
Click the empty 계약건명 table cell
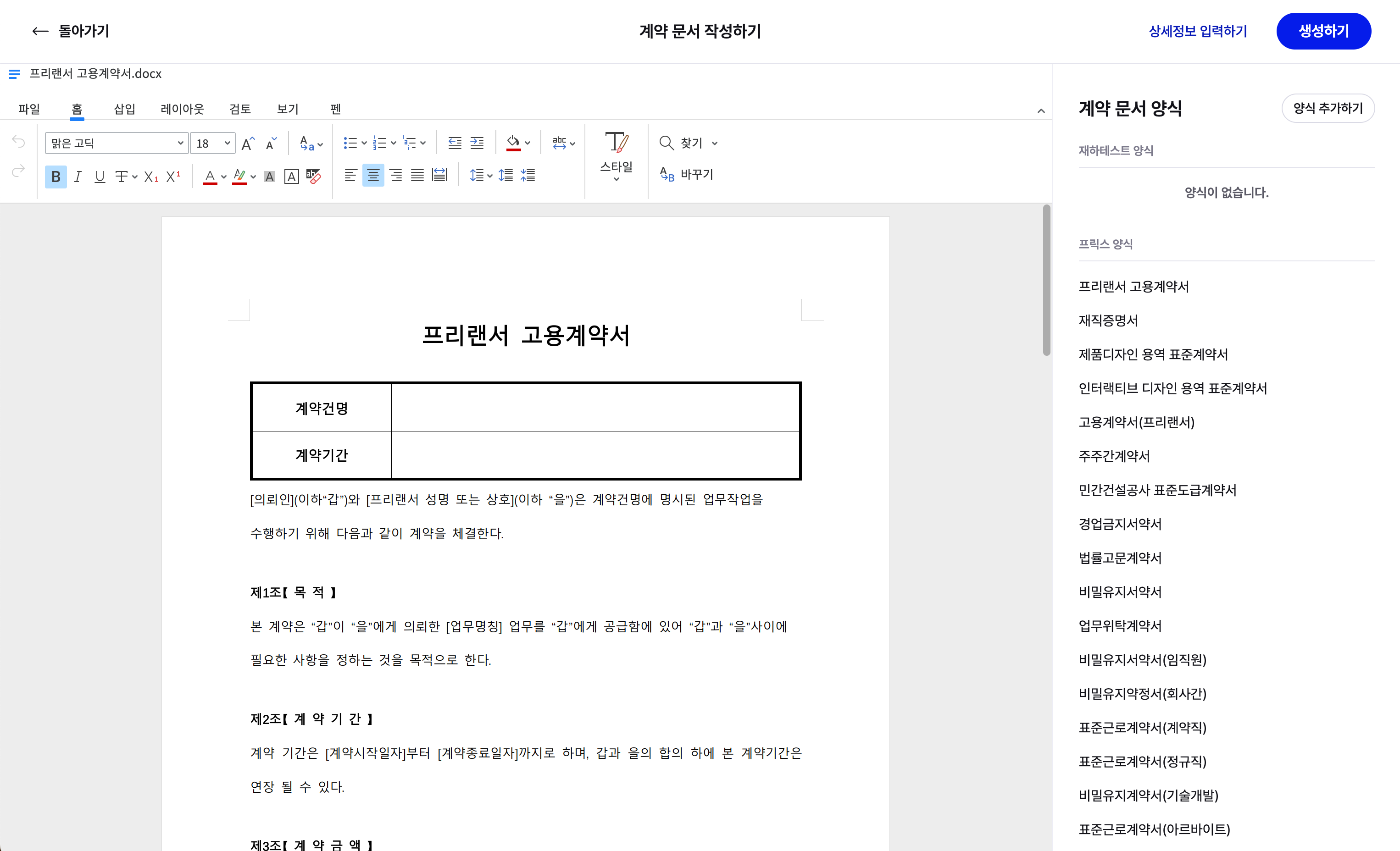(595, 408)
